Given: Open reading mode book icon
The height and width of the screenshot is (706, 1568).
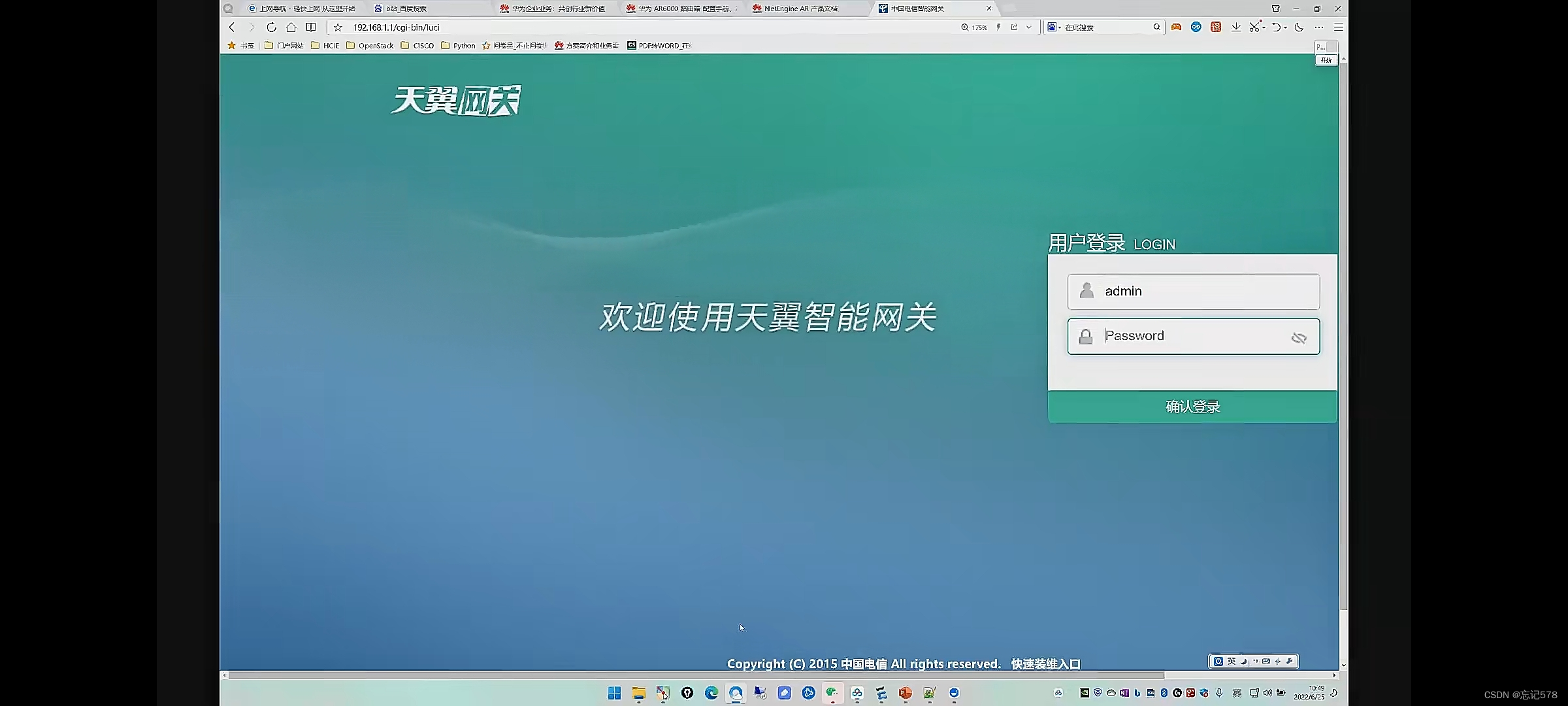Looking at the screenshot, I should (311, 27).
